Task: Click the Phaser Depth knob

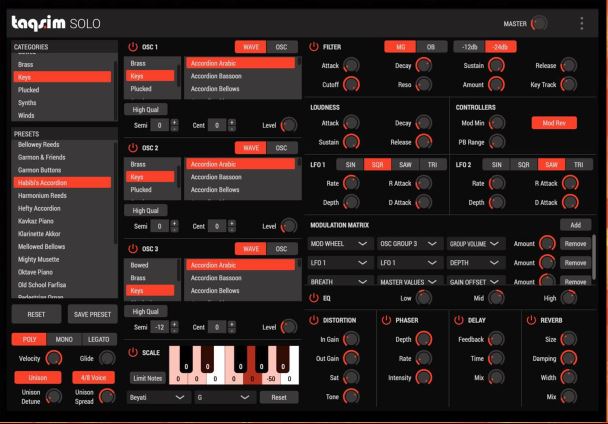Action: click(423, 339)
